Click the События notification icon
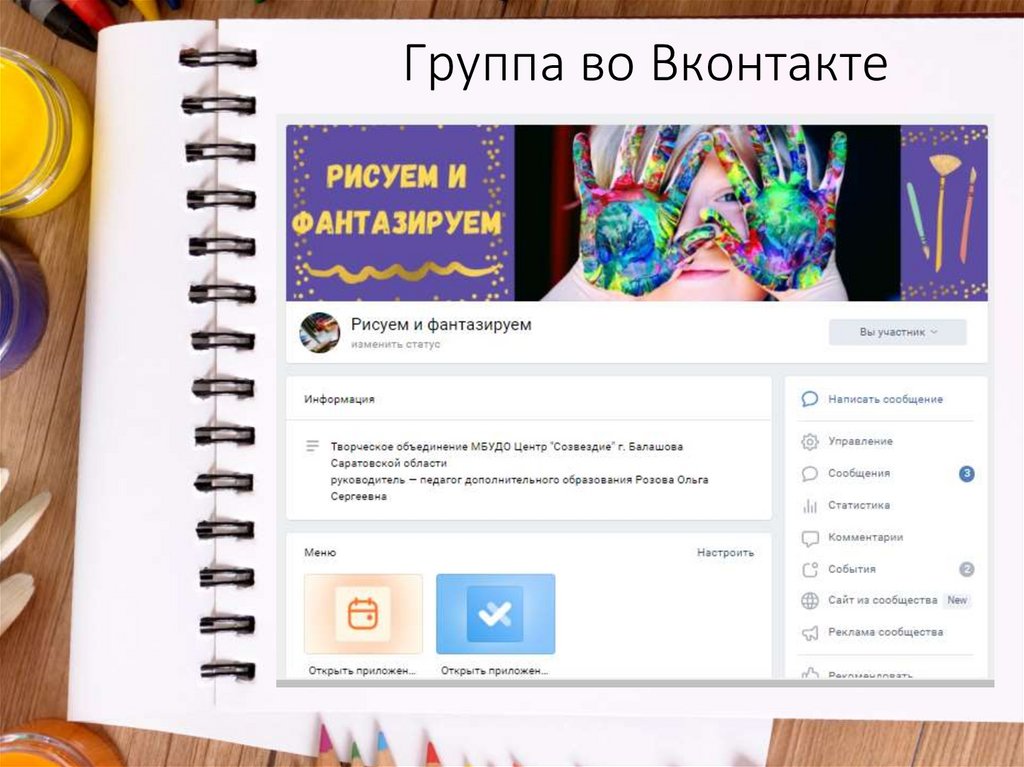The image size is (1024, 767). click(810, 570)
